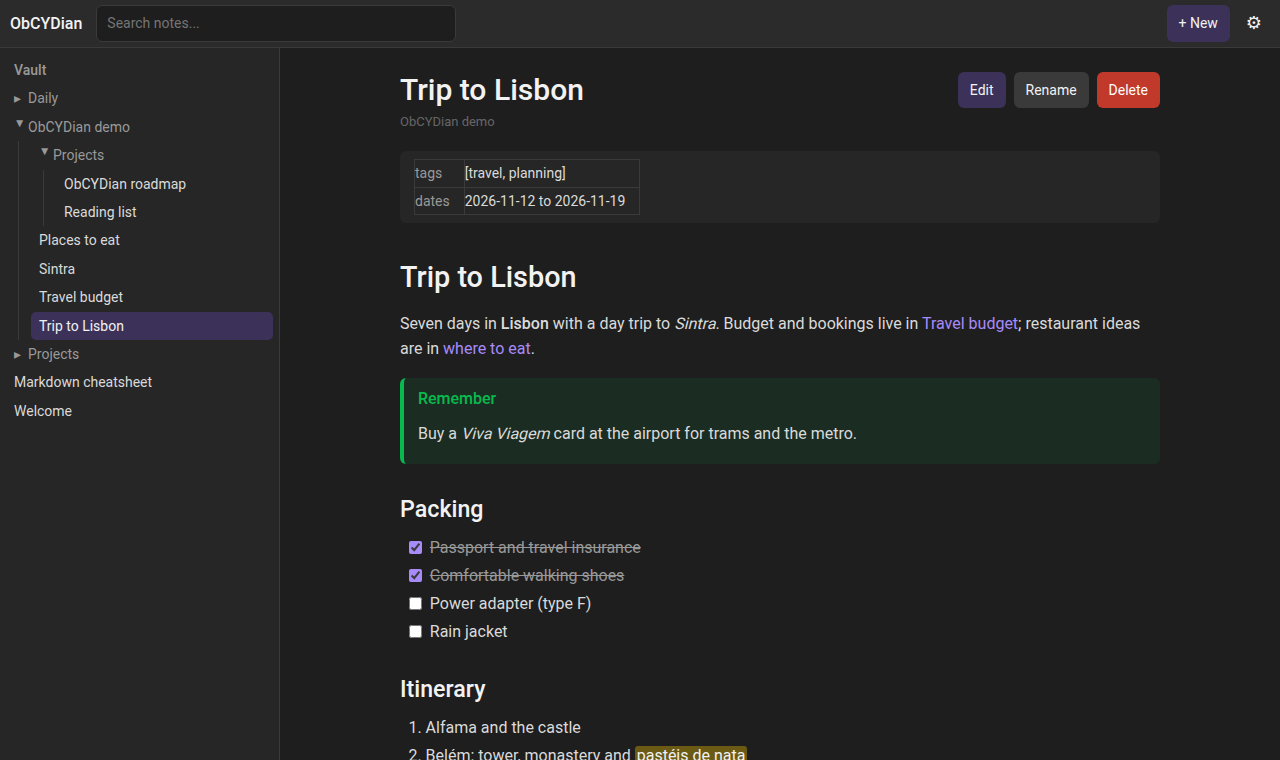1280x760 pixels.
Task: Uncheck Passport and travel insurance
Action: [416, 548]
